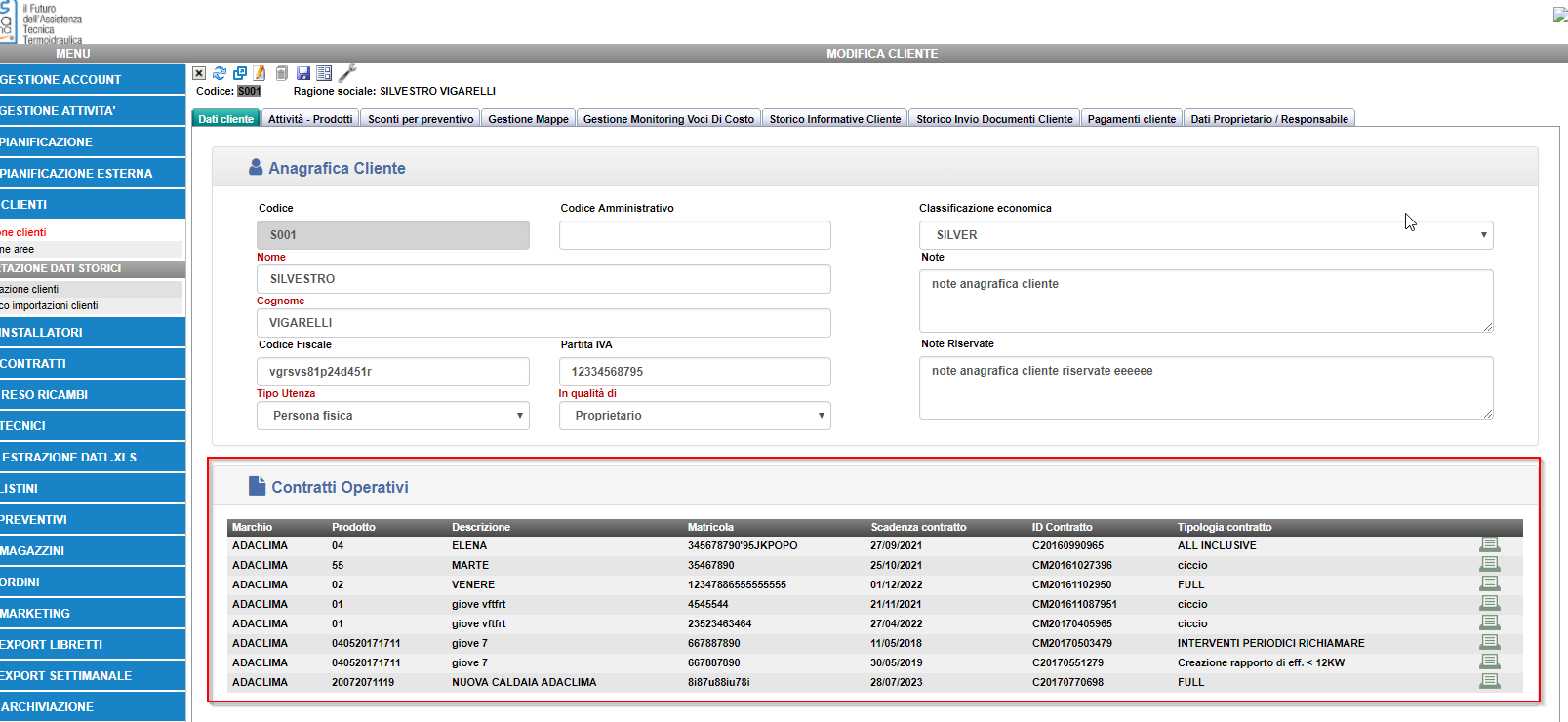Image resolution: width=1568 pixels, height=722 pixels.
Task: Click into the Codice Amministrativo field
Action: 695,235
